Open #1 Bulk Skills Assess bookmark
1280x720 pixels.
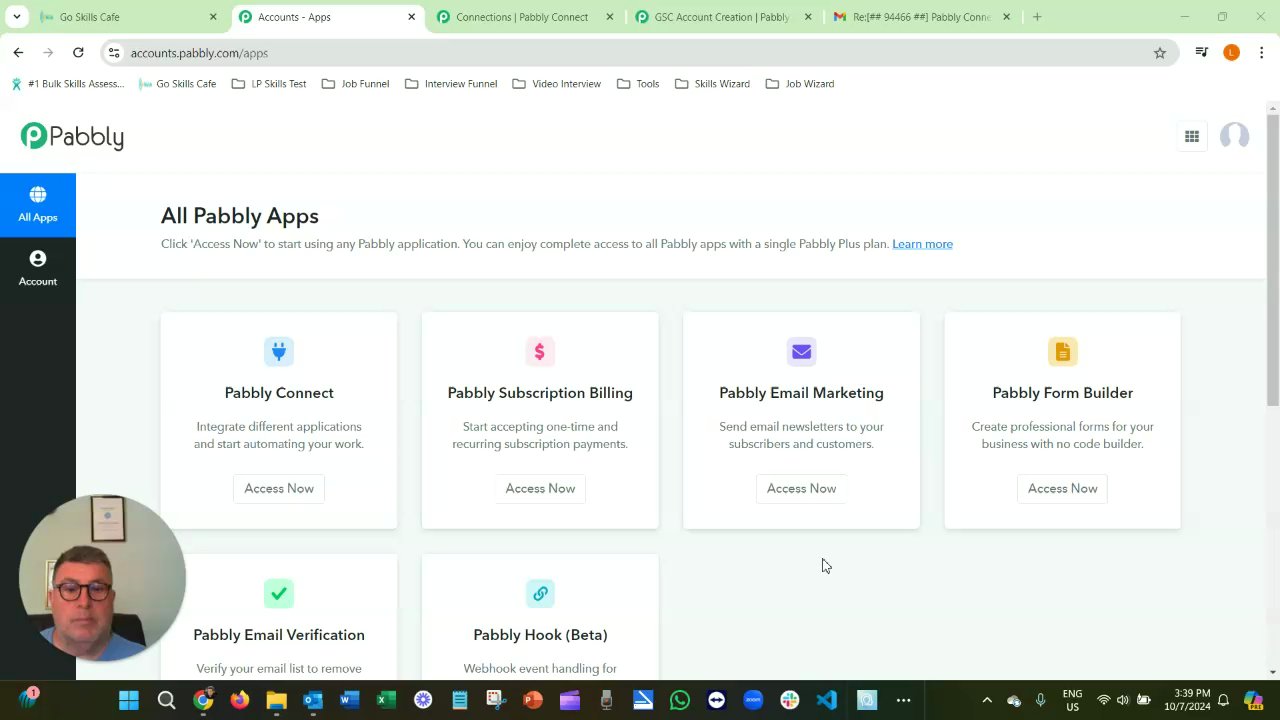point(68,84)
